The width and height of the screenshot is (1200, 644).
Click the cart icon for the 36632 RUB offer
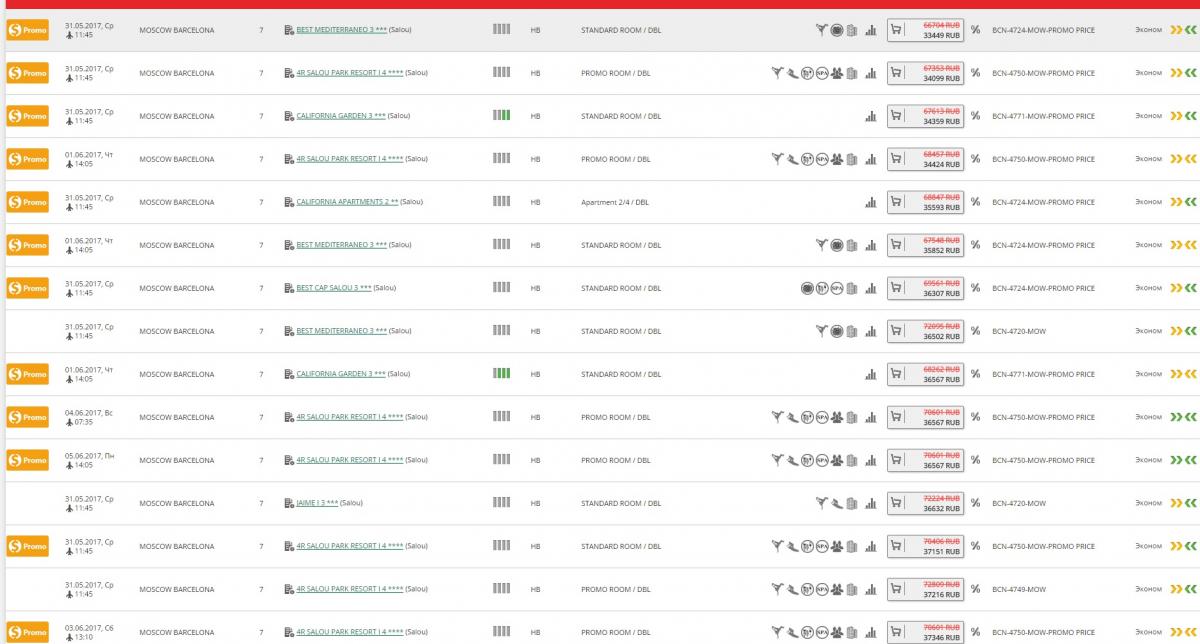[896, 503]
